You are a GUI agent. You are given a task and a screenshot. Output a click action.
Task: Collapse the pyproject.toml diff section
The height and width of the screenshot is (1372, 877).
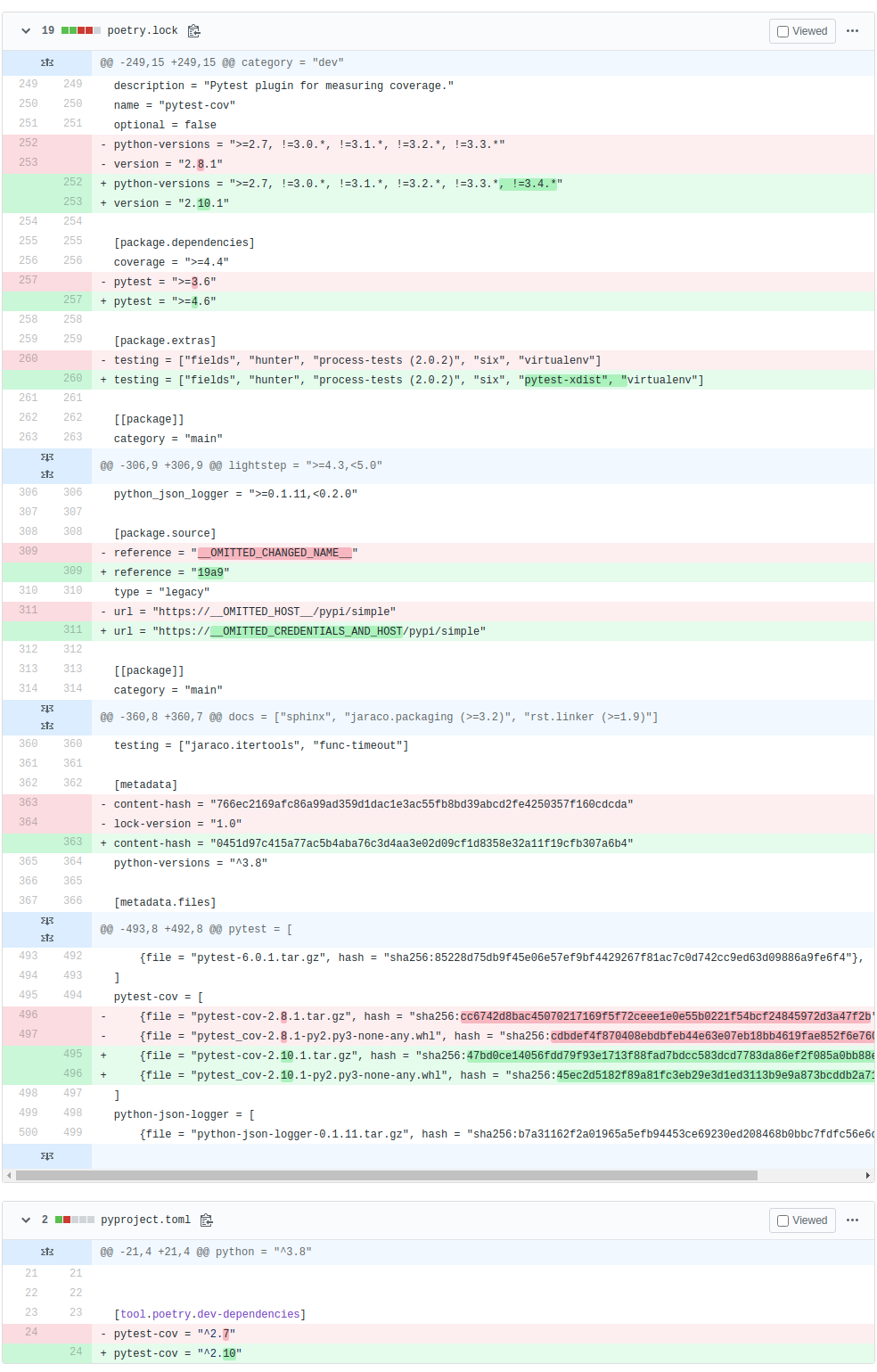(x=26, y=1220)
